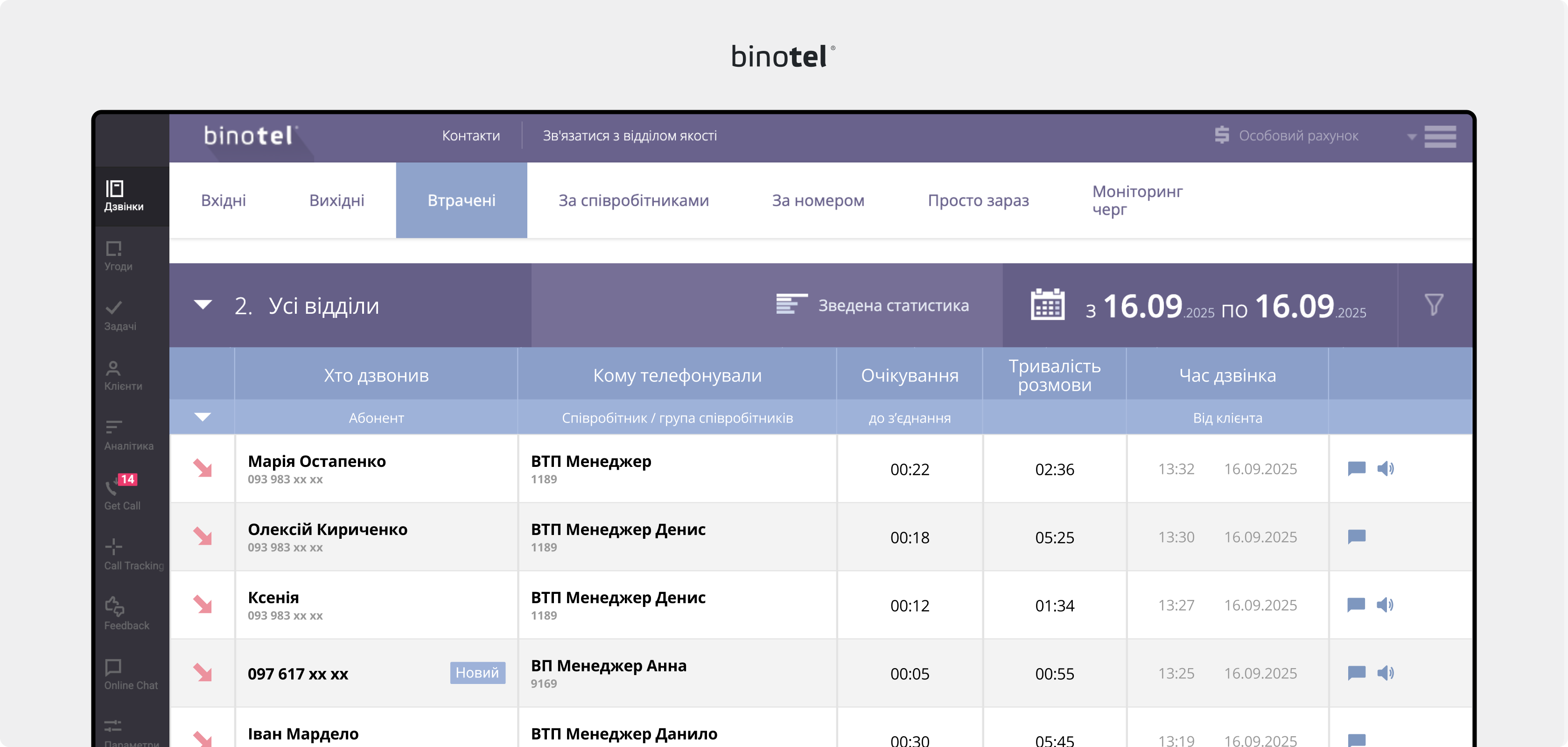Image resolution: width=1568 pixels, height=747 pixels.
Task: Open the calendar date picker
Action: pos(1048,306)
